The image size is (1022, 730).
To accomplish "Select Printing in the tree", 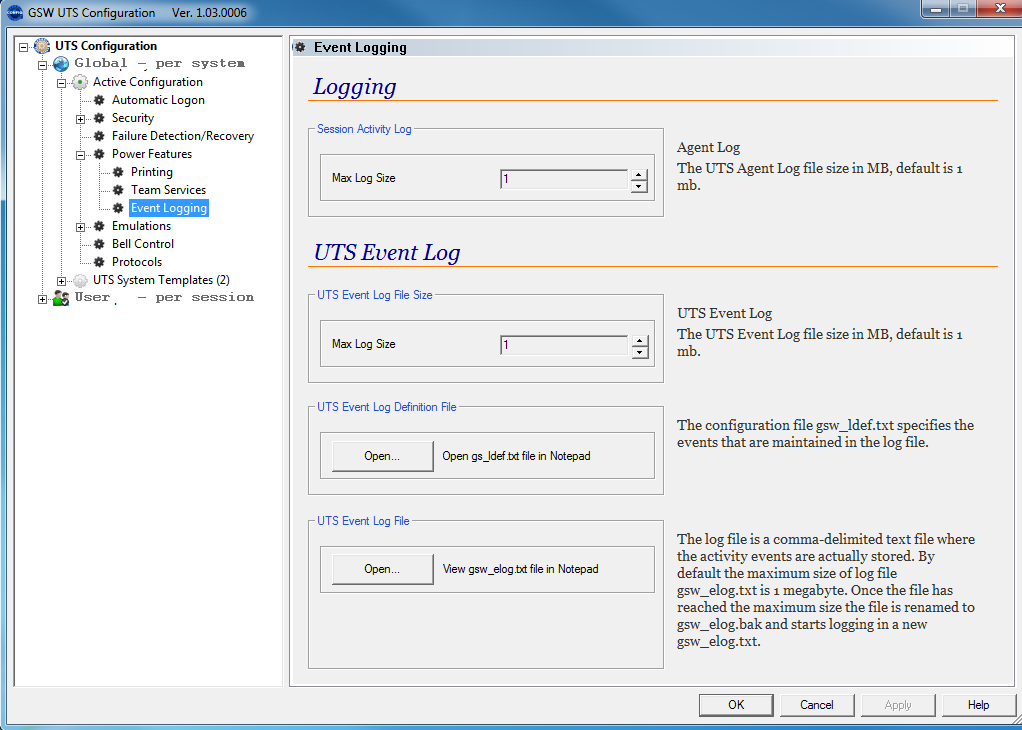I will [152, 172].
